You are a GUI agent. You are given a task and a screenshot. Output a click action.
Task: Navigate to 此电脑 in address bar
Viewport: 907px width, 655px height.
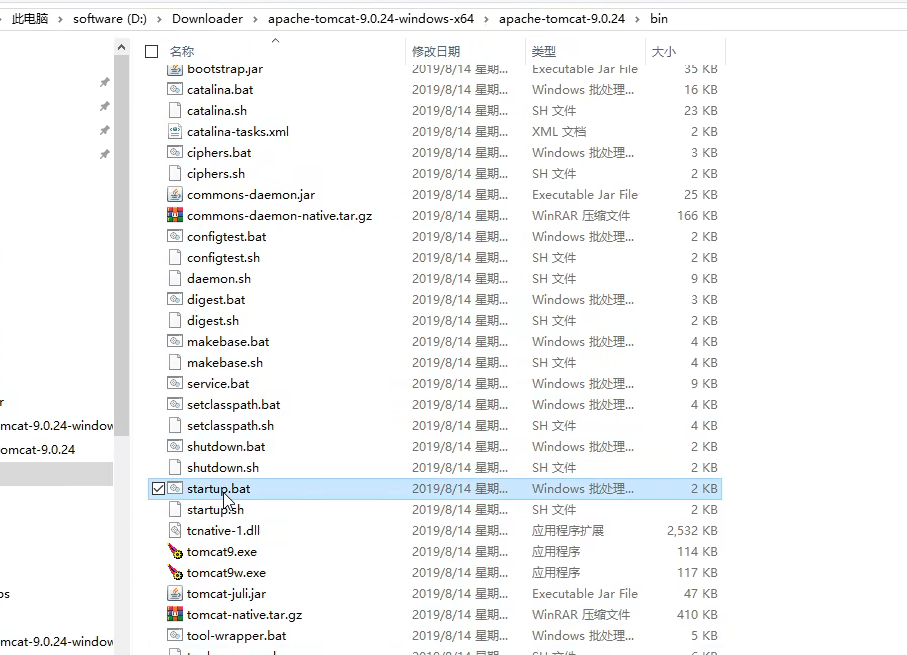(x=30, y=19)
